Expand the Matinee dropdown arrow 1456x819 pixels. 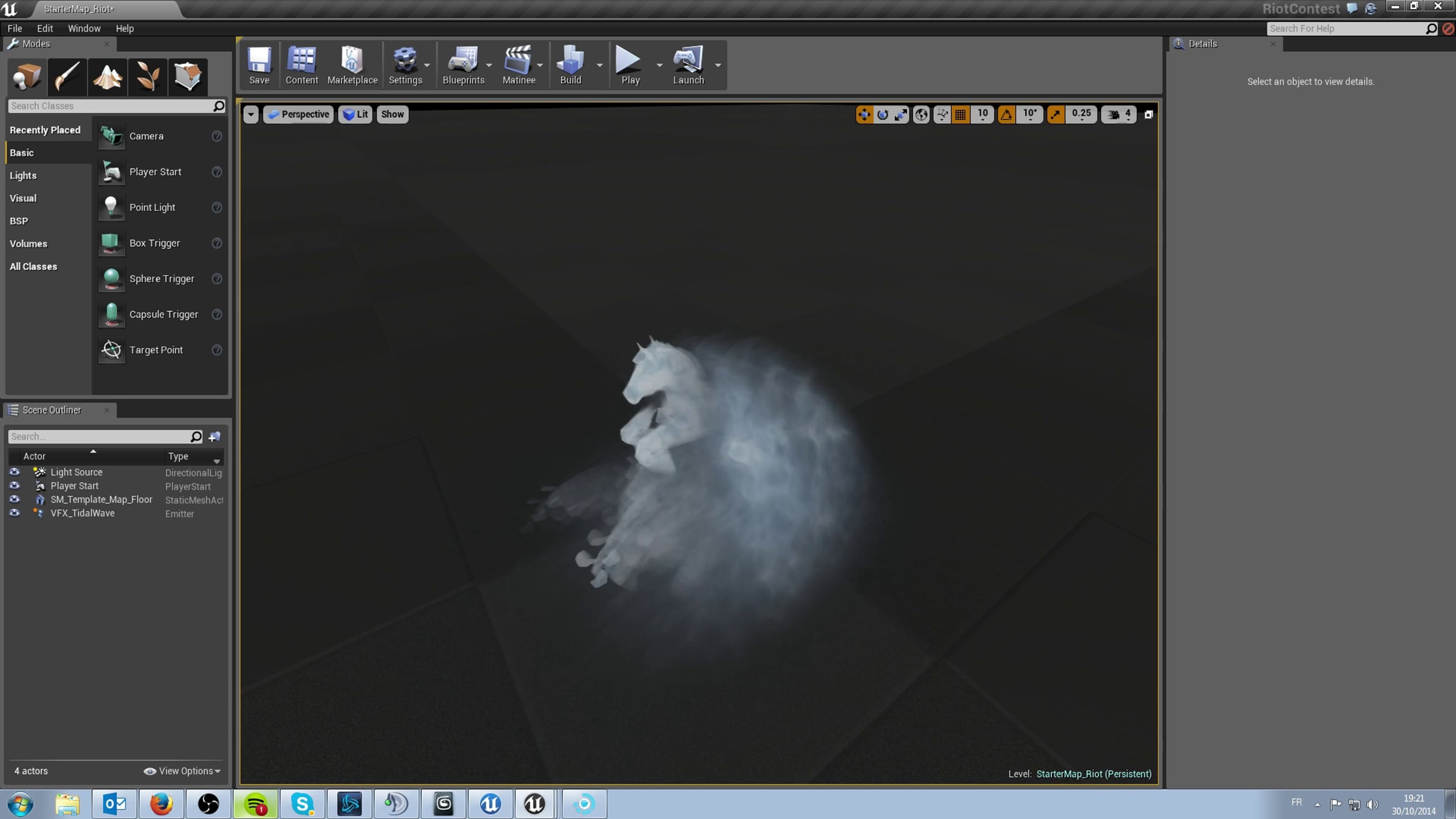540,65
